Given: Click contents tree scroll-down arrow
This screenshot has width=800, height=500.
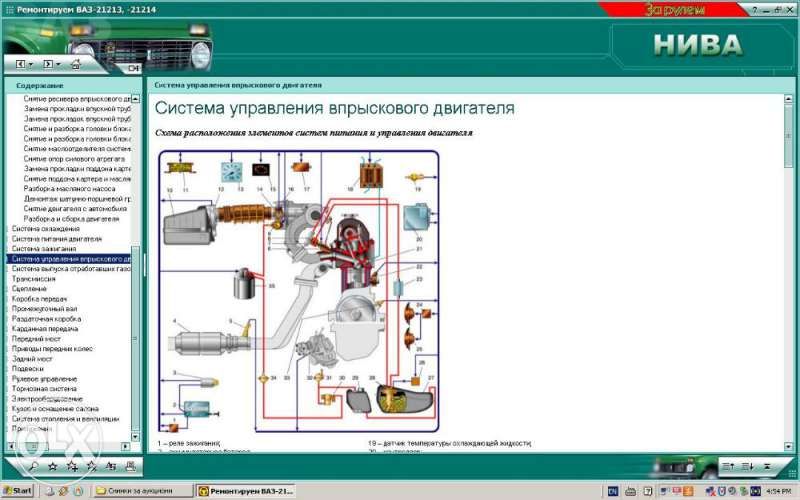Looking at the screenshot, I should tap(135, 437).
